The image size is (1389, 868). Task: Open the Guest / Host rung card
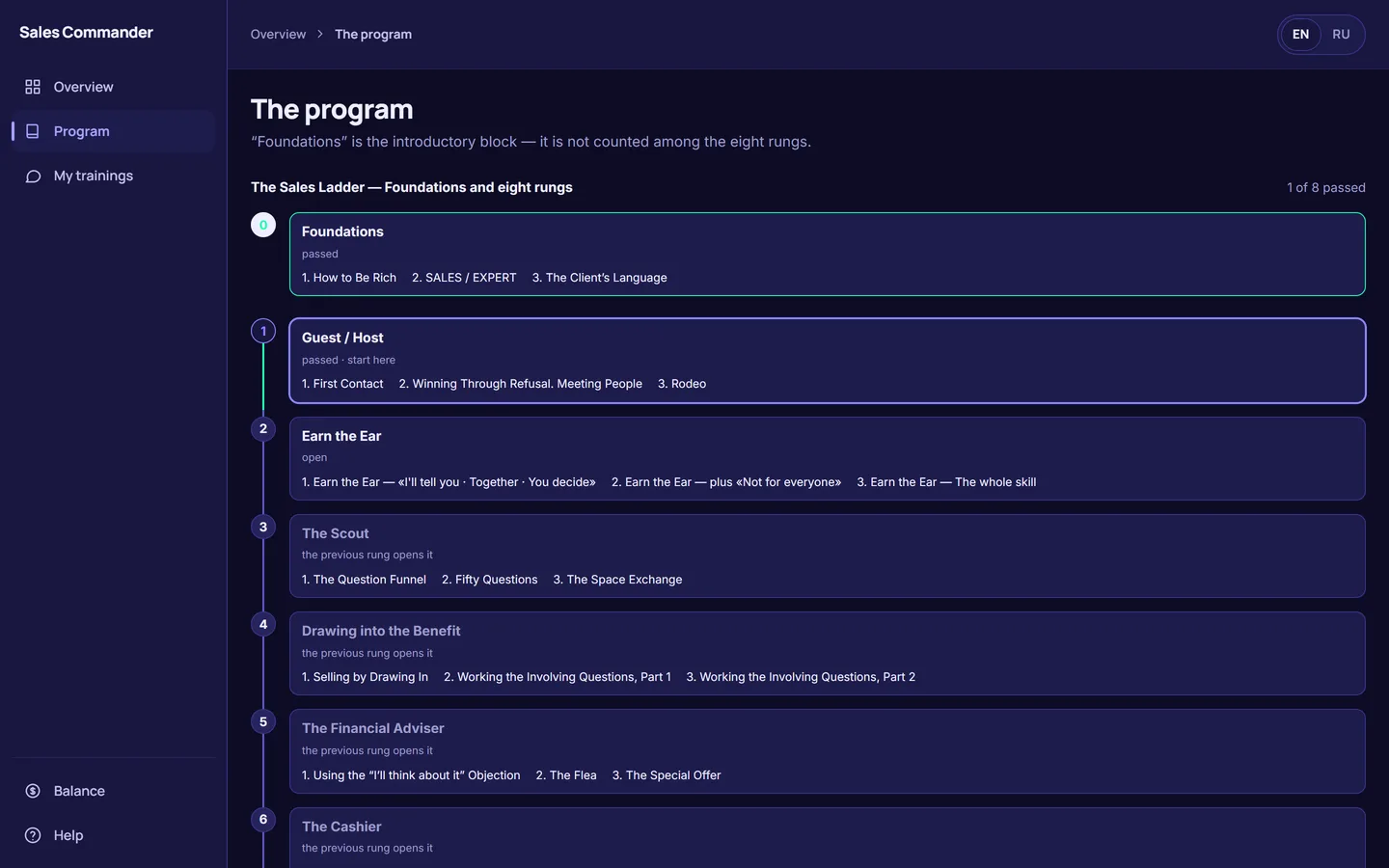point(827,361)
